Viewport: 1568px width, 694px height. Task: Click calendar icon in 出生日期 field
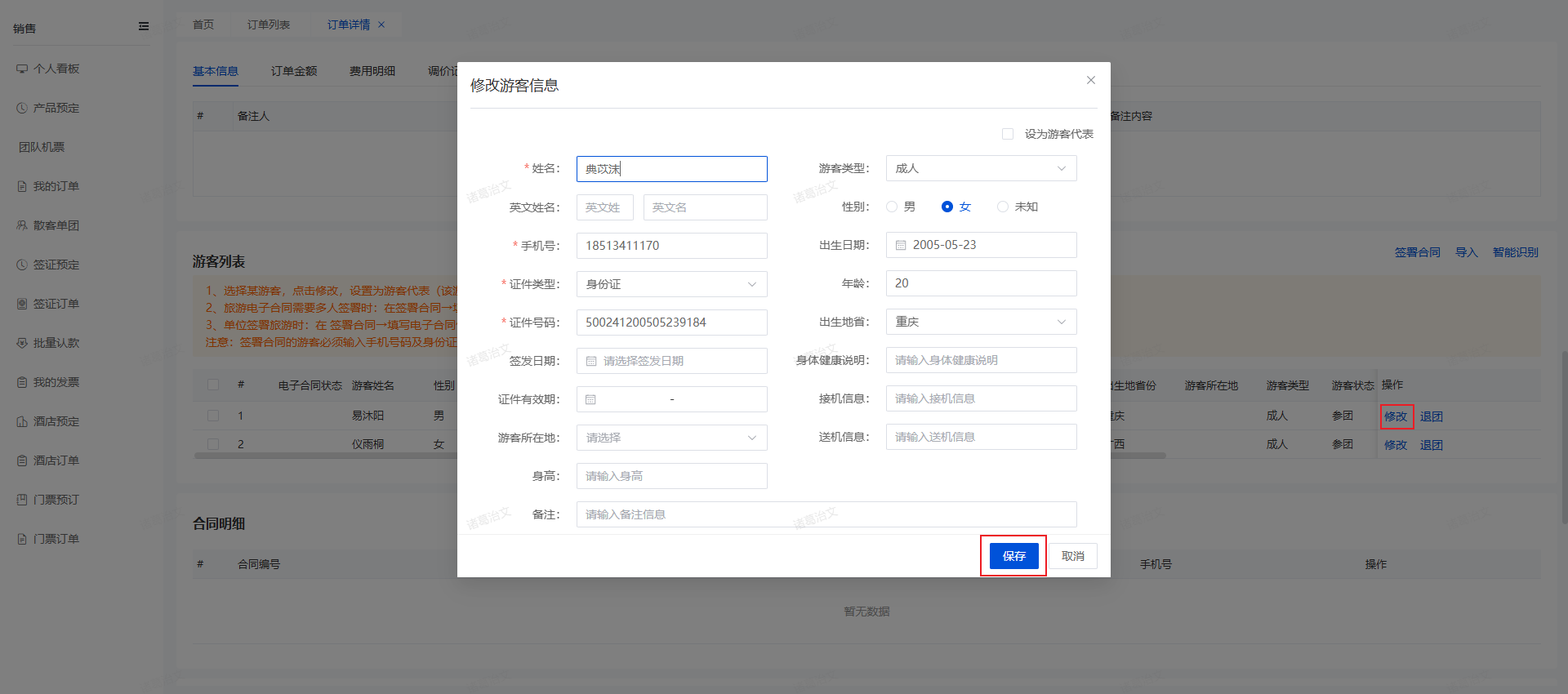901,245
